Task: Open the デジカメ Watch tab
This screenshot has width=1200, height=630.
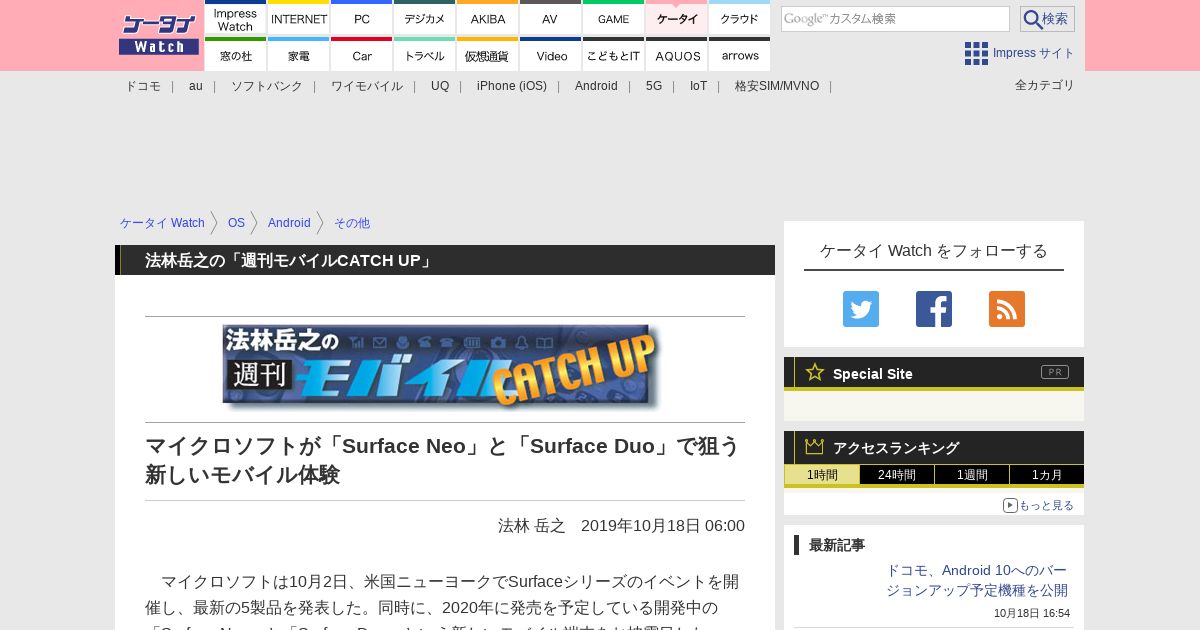Action: click(425, 18)
